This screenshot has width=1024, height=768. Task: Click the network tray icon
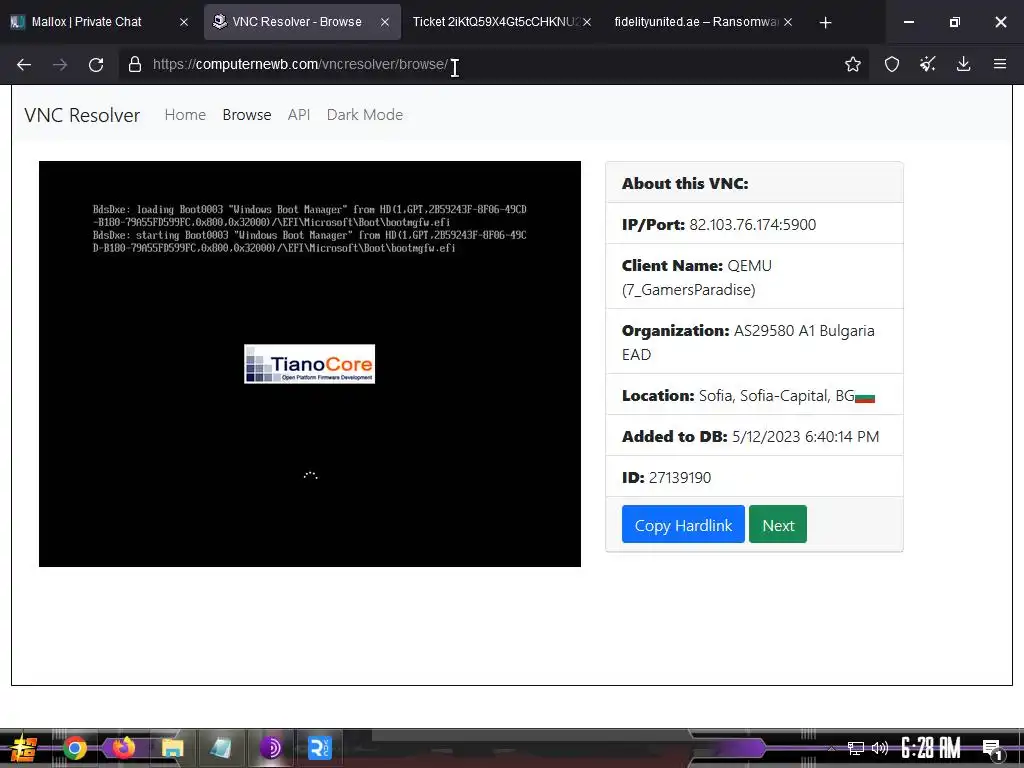click(856, 748)
